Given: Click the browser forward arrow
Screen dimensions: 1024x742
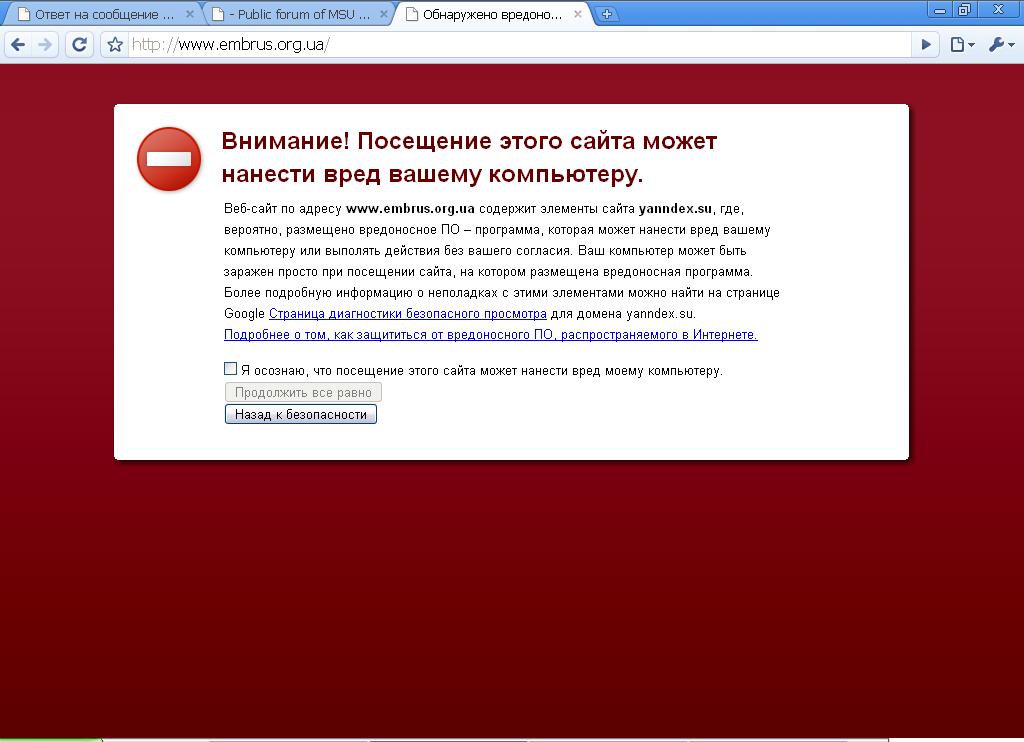Looking at the screenshot, I should [45, 44].
